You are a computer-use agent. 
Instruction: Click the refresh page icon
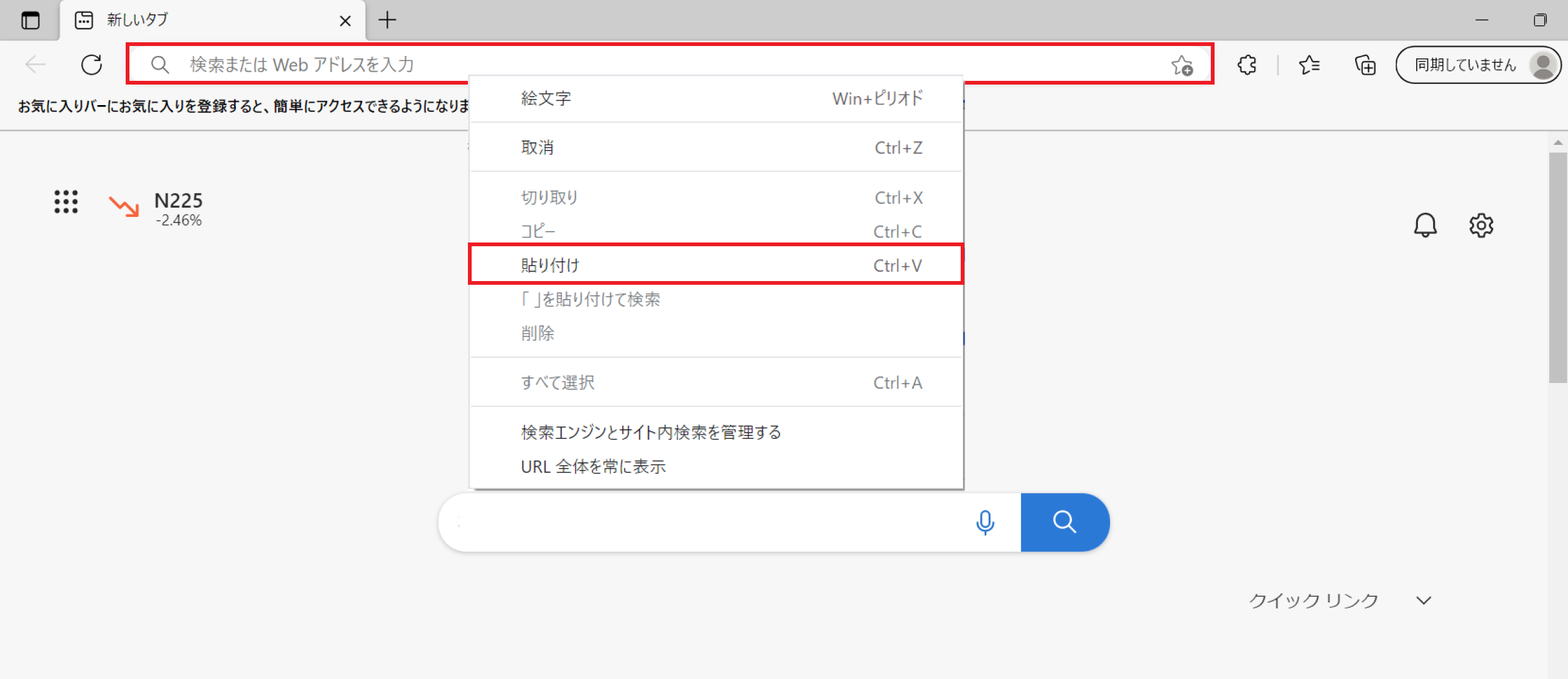pos(91,65)
